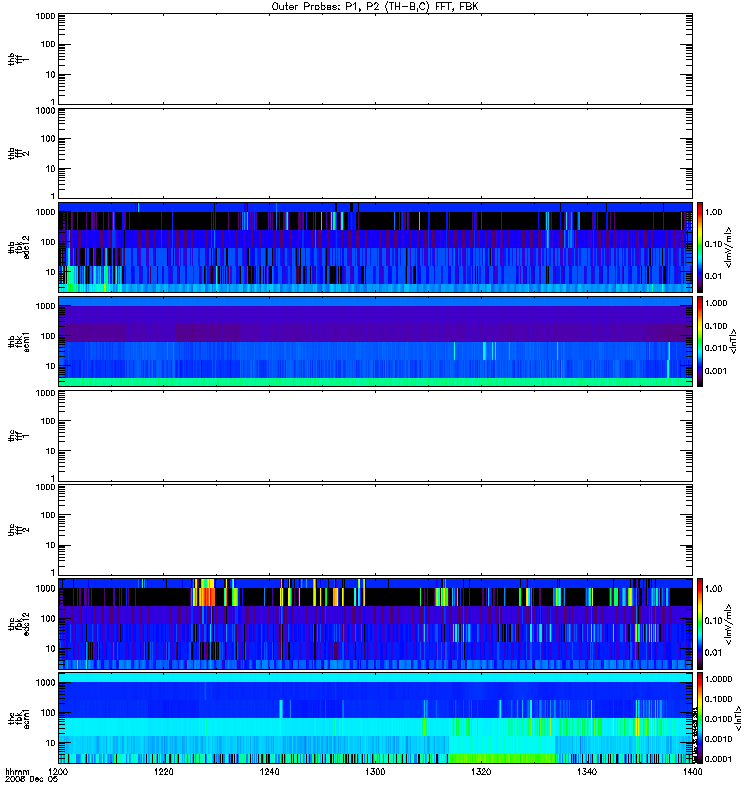The height and width of the screenshot is (800, 750).
Task: Click the 'thb fbk edc12' y-axis panel label
Action: point(19,247)
